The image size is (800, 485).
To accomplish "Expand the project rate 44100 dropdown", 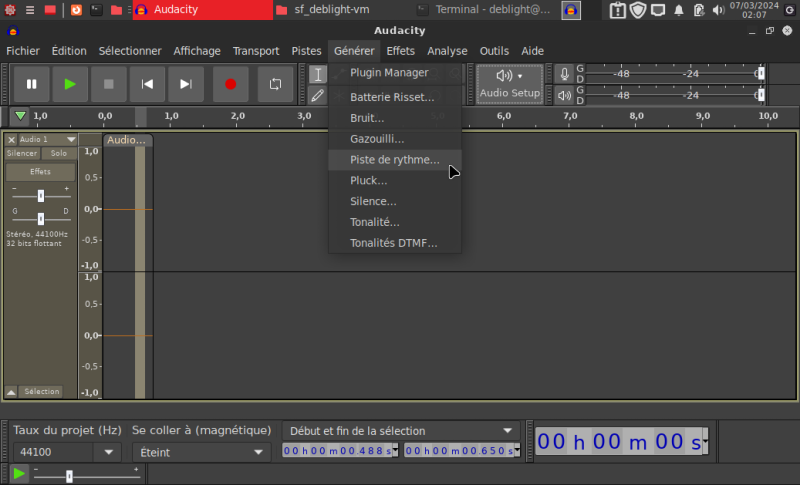I will [108, 452].
